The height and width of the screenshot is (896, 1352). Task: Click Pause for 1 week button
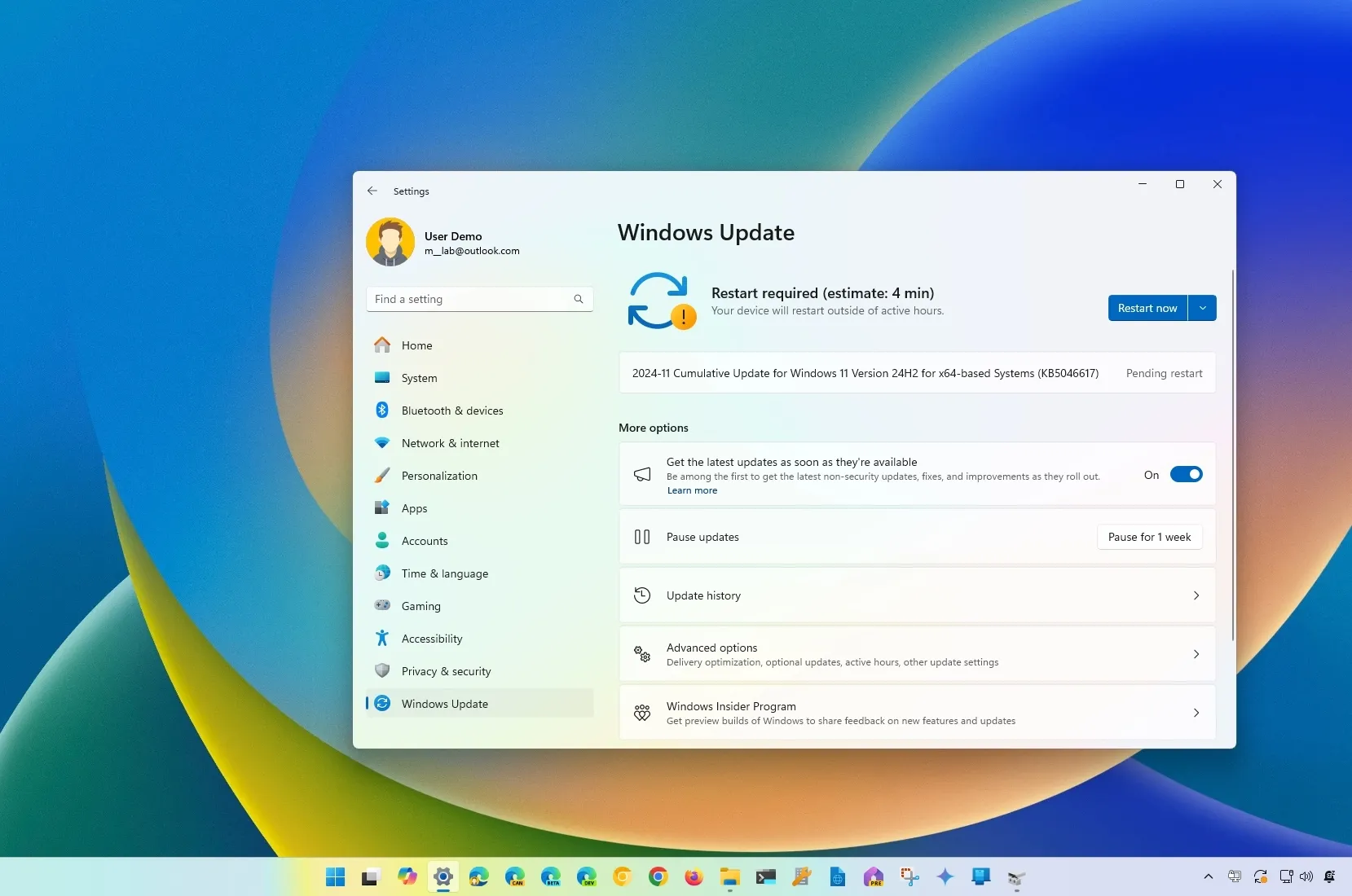point(1149,537)
